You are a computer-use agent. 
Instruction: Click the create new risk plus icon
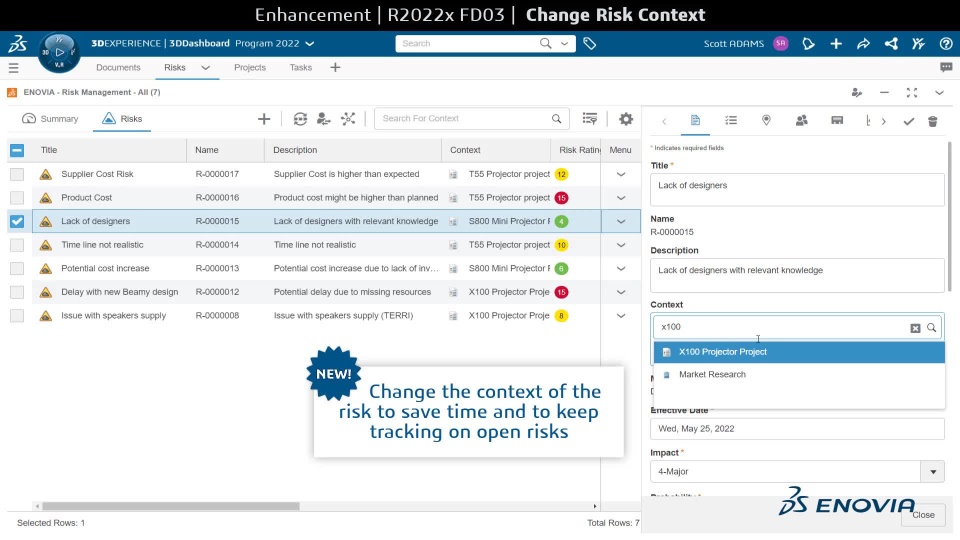264,119
